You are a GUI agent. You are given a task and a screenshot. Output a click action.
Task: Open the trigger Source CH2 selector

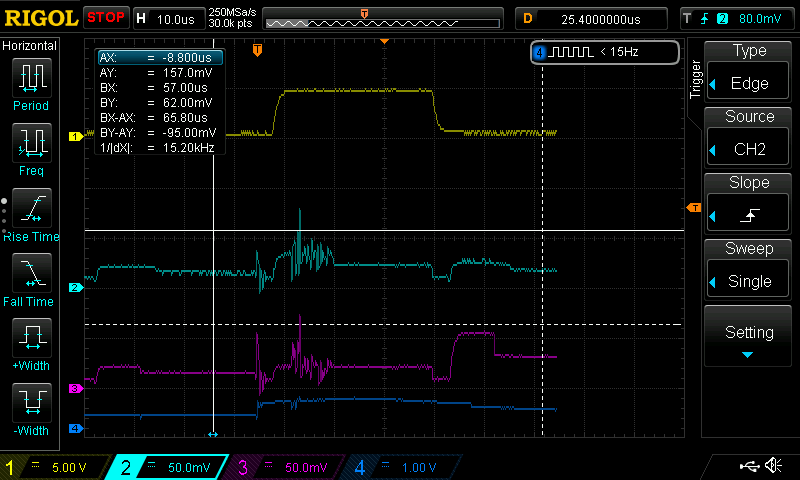tap(749, 138)
